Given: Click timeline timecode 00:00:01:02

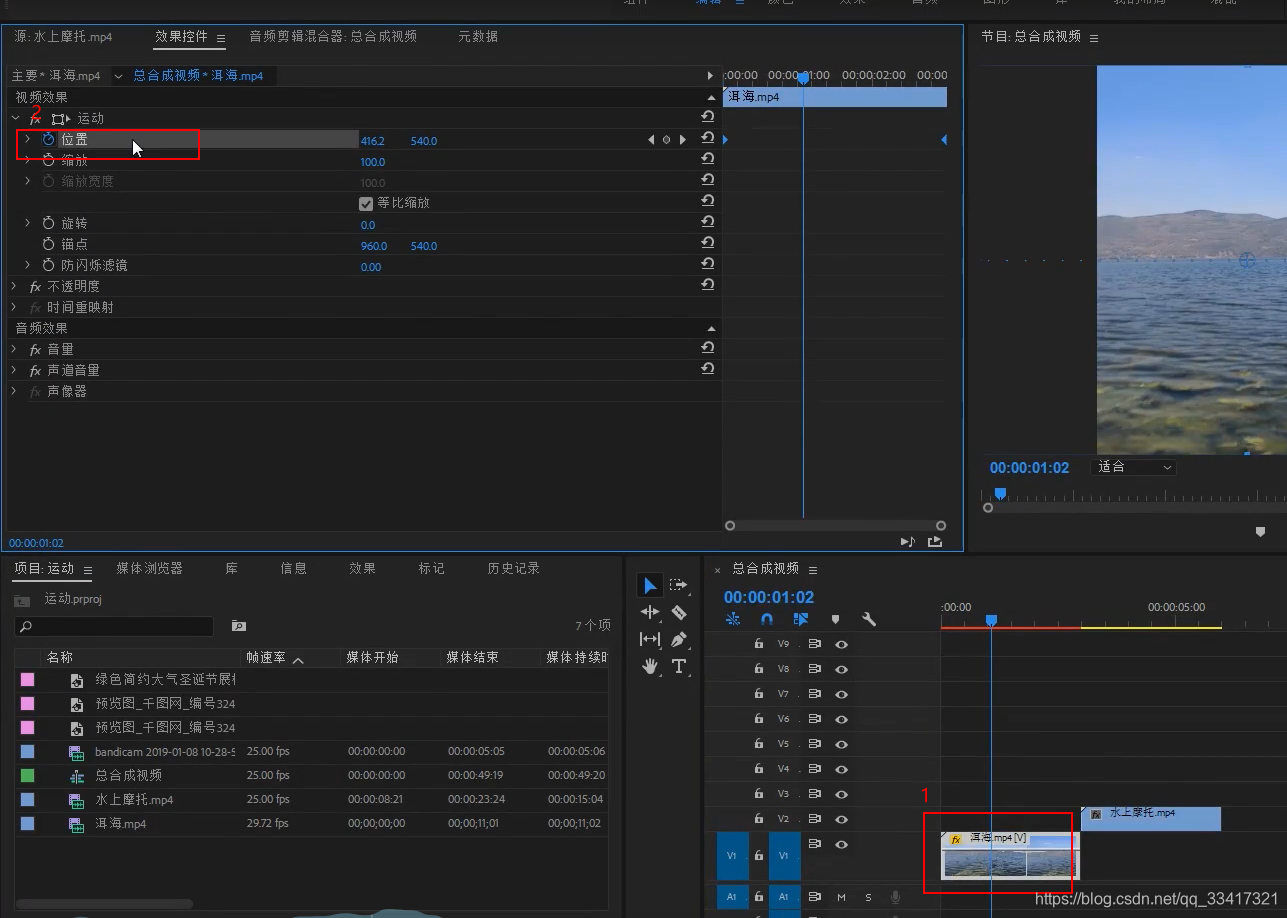Looking at the screenshot, I should [769, 597].
